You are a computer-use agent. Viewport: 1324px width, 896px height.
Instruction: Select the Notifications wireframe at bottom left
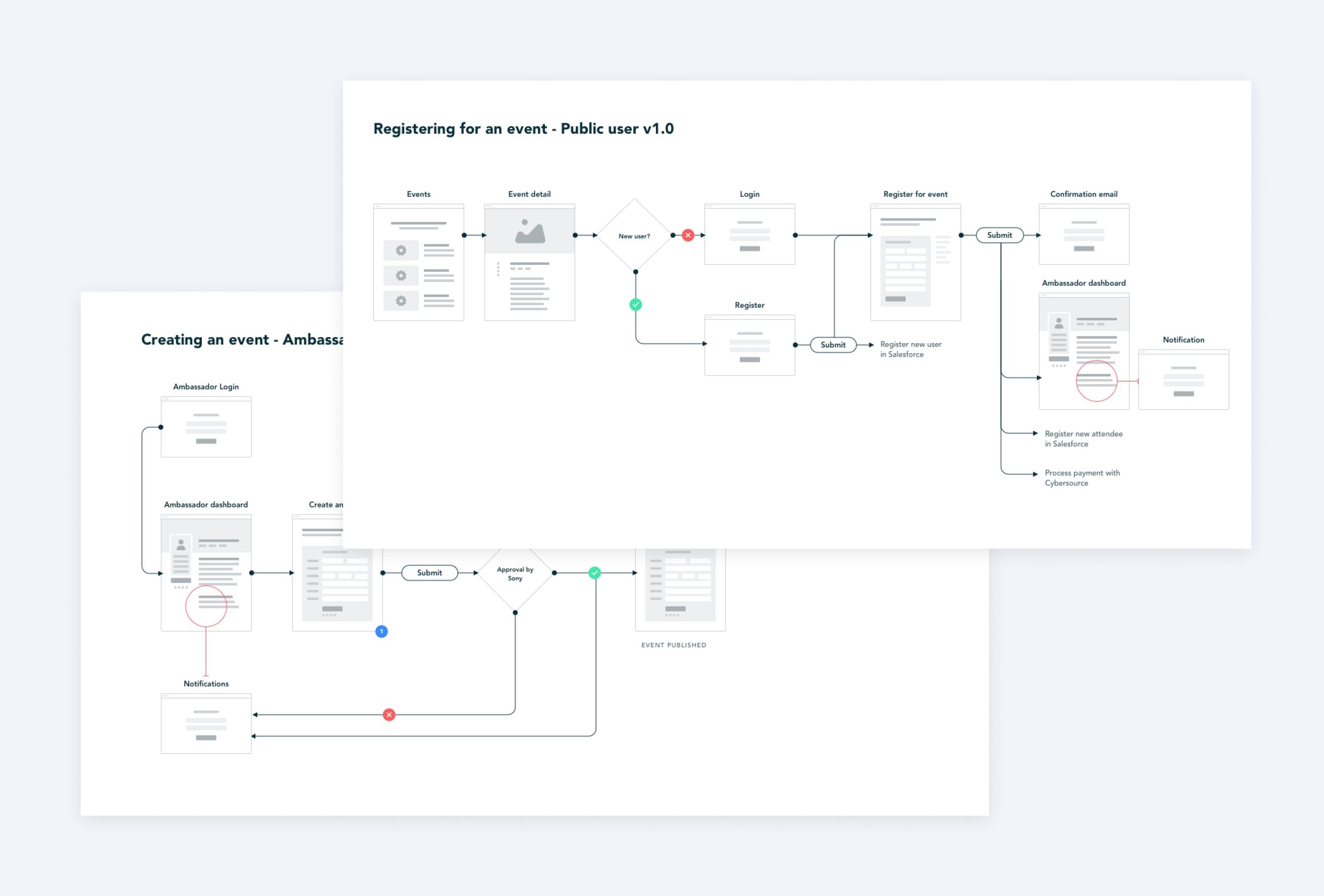(x=206, y=723)
